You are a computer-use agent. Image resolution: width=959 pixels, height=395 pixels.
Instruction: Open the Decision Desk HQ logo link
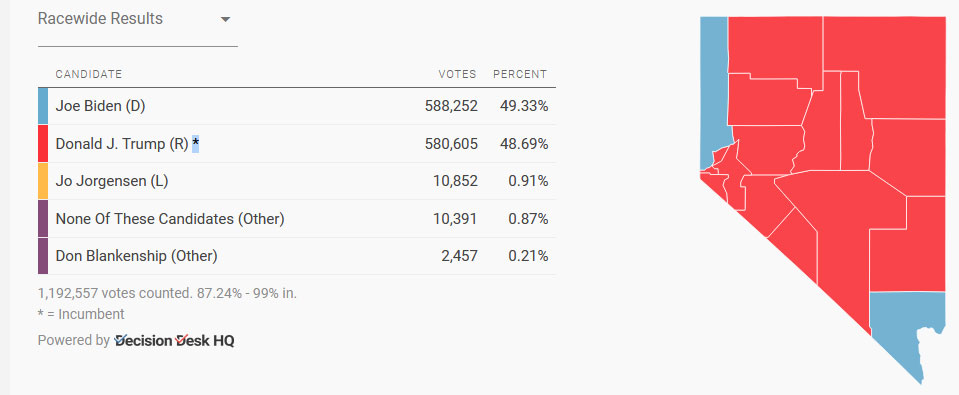coord(174,341)
